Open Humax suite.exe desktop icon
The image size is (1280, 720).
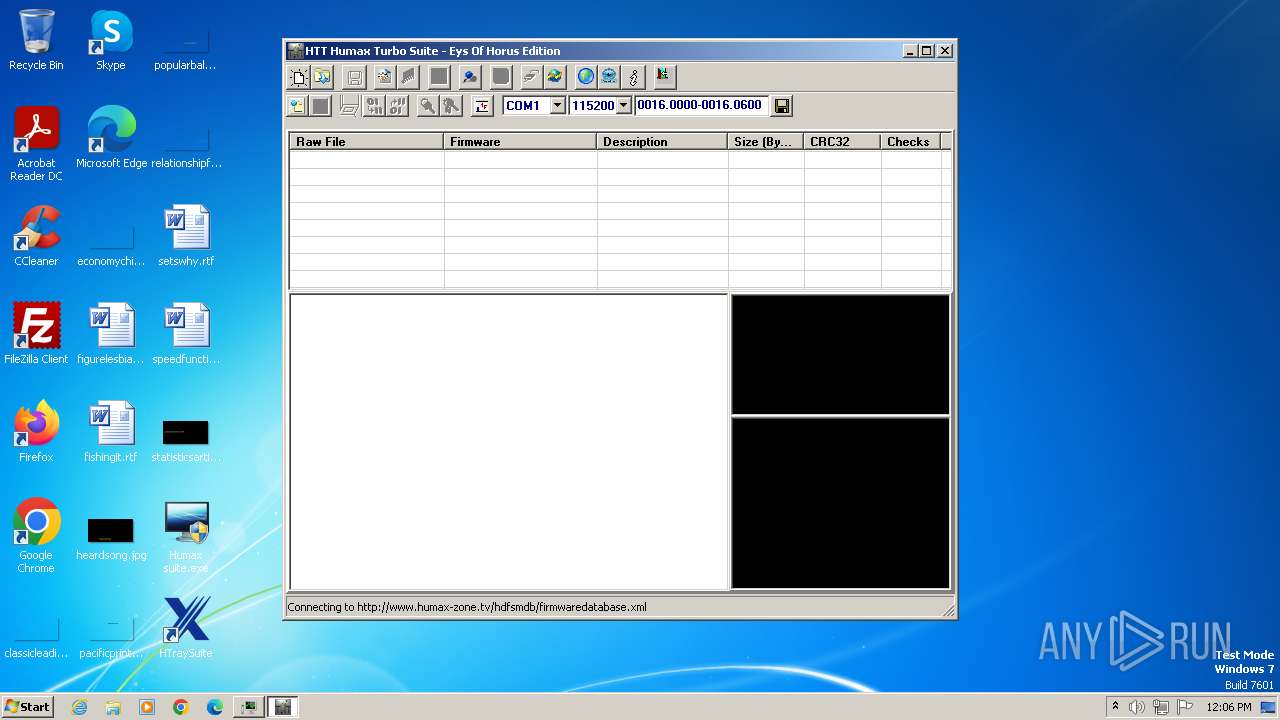click(x=186, y=537)
